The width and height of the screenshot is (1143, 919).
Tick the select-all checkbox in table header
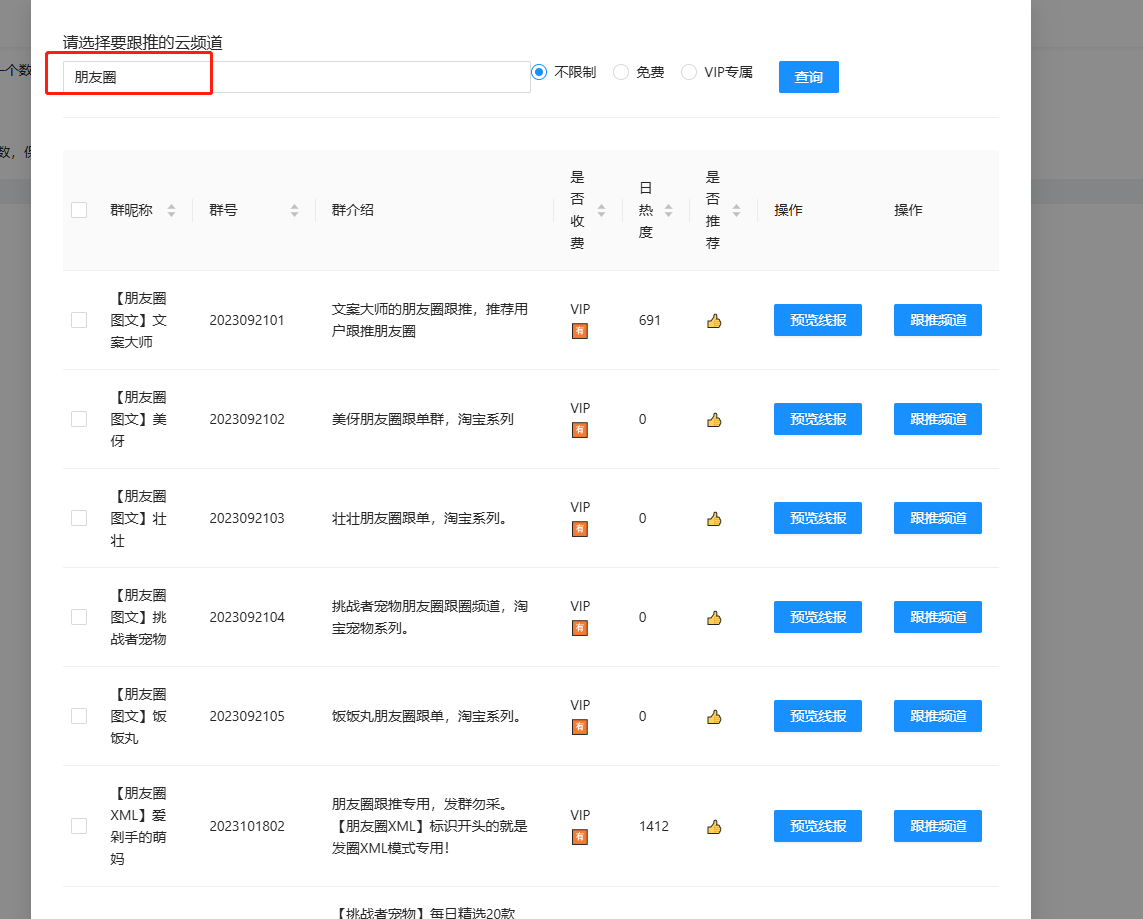pyautogui.click(x=79, y=210)
